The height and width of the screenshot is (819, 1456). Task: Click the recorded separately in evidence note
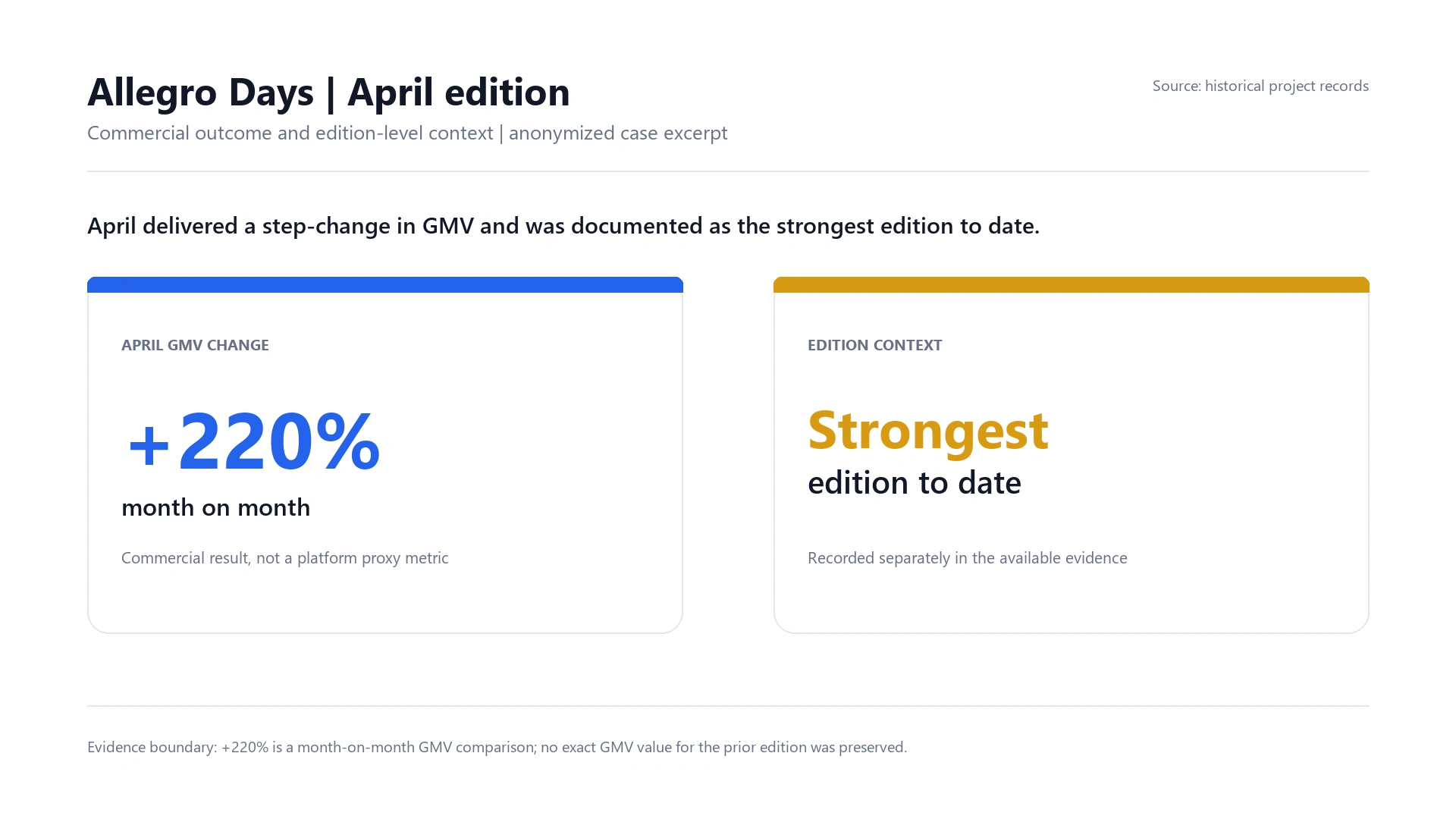click(x=968, y=558)
